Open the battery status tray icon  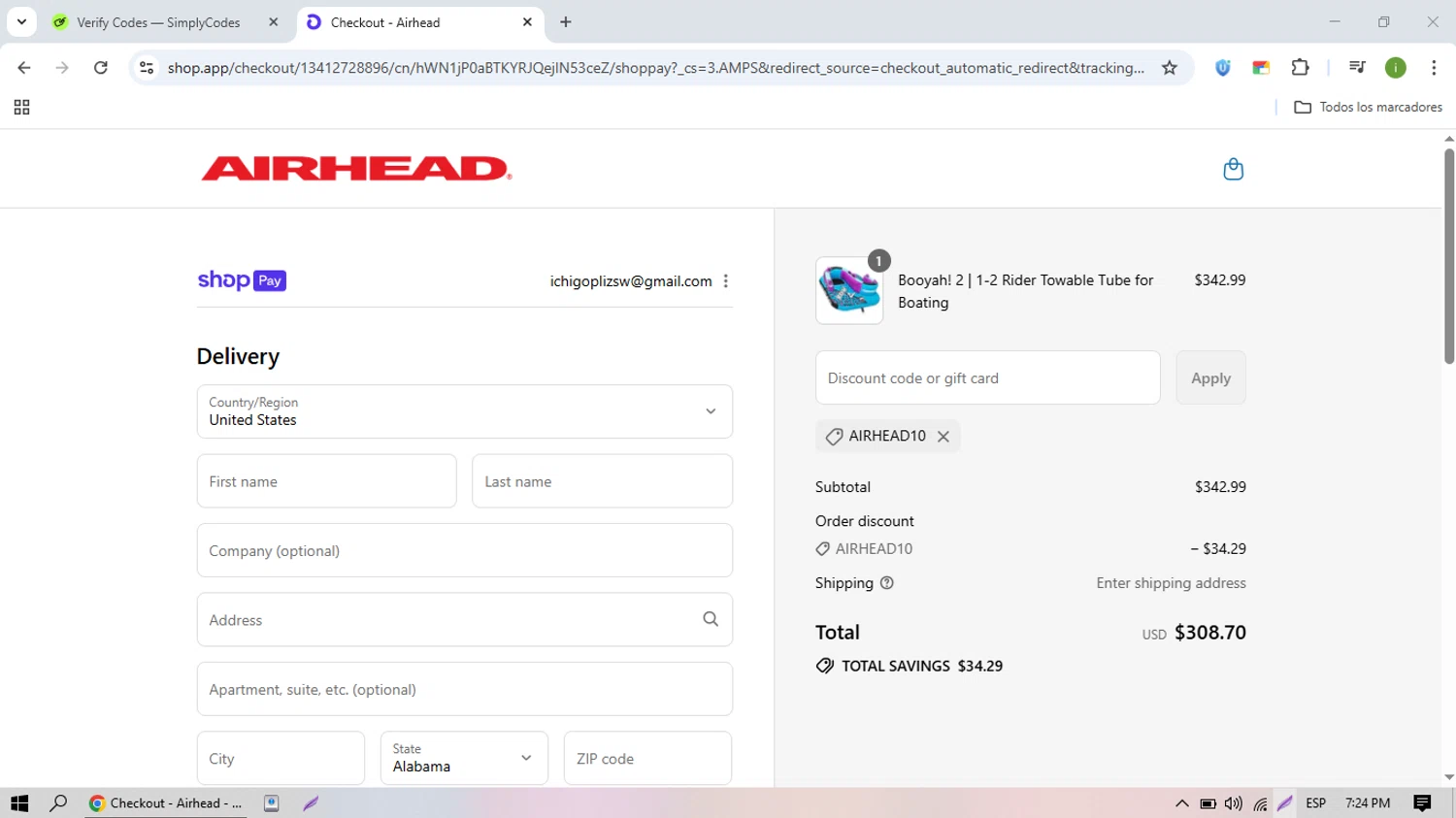click(1208, 803)
